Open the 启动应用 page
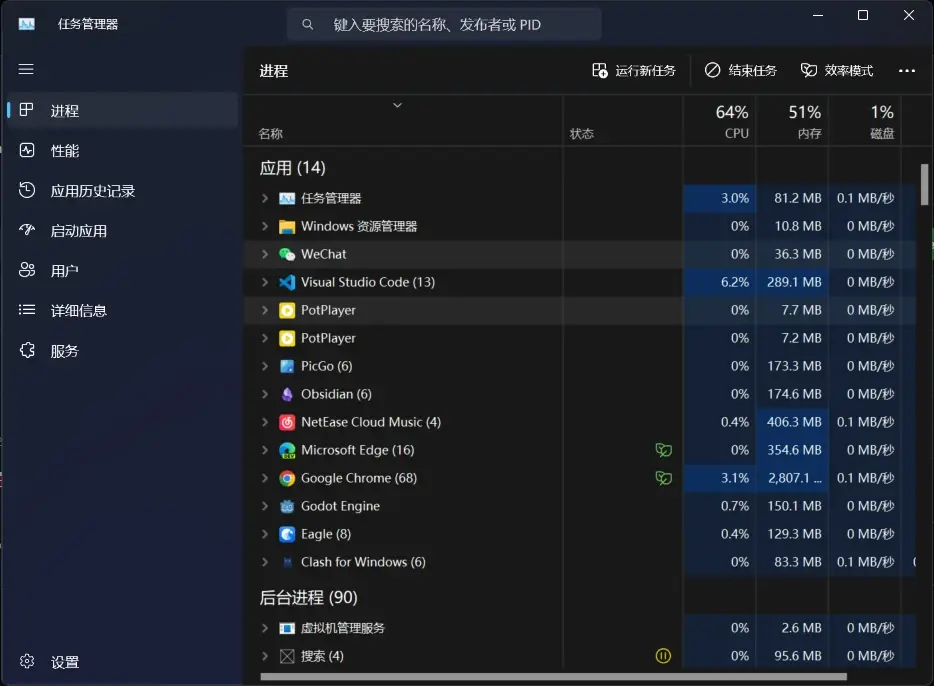The height and width of the screenshot is (686, 934). tap(122, 230)
